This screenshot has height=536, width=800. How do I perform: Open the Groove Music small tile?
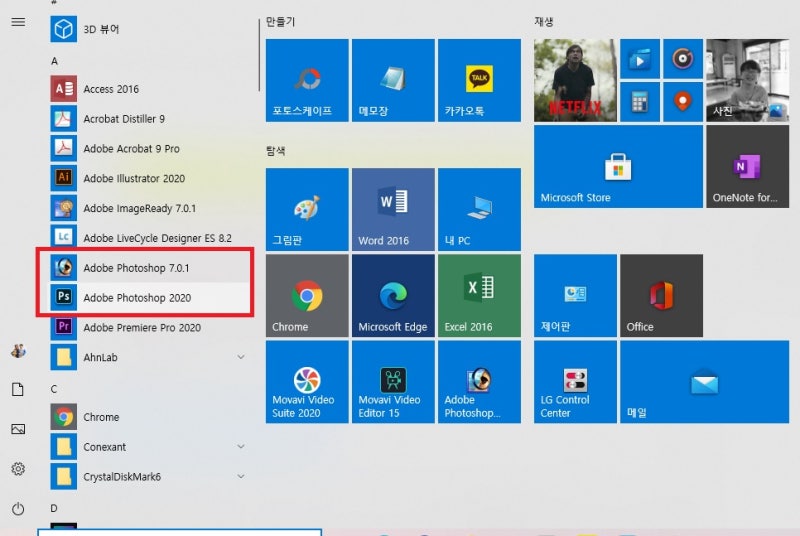pos(683,59)
